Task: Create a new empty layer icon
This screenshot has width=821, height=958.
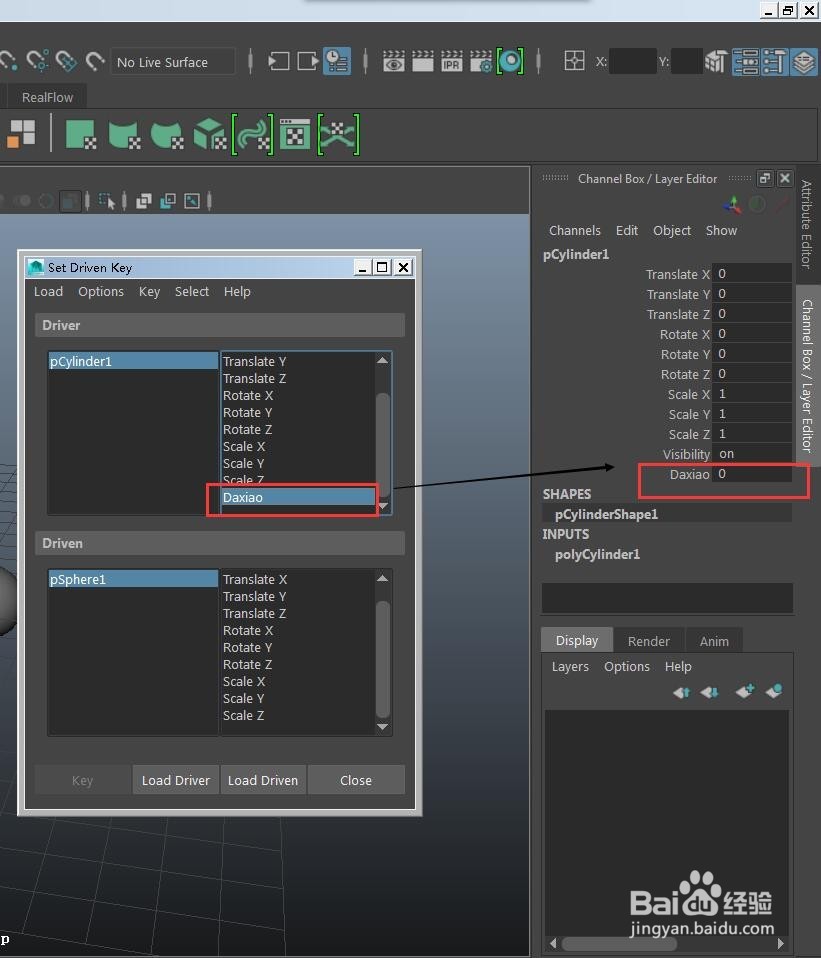Action: tap(745, 691)
